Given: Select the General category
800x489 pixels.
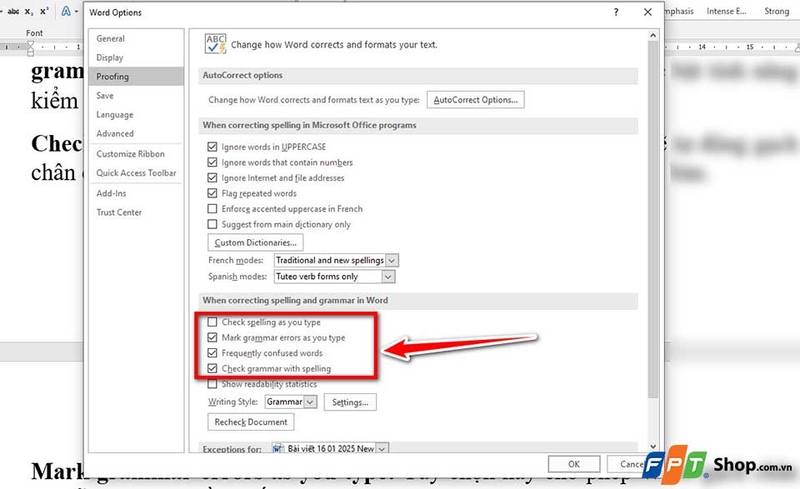Looking at the screenshot, I should point(136,38).
